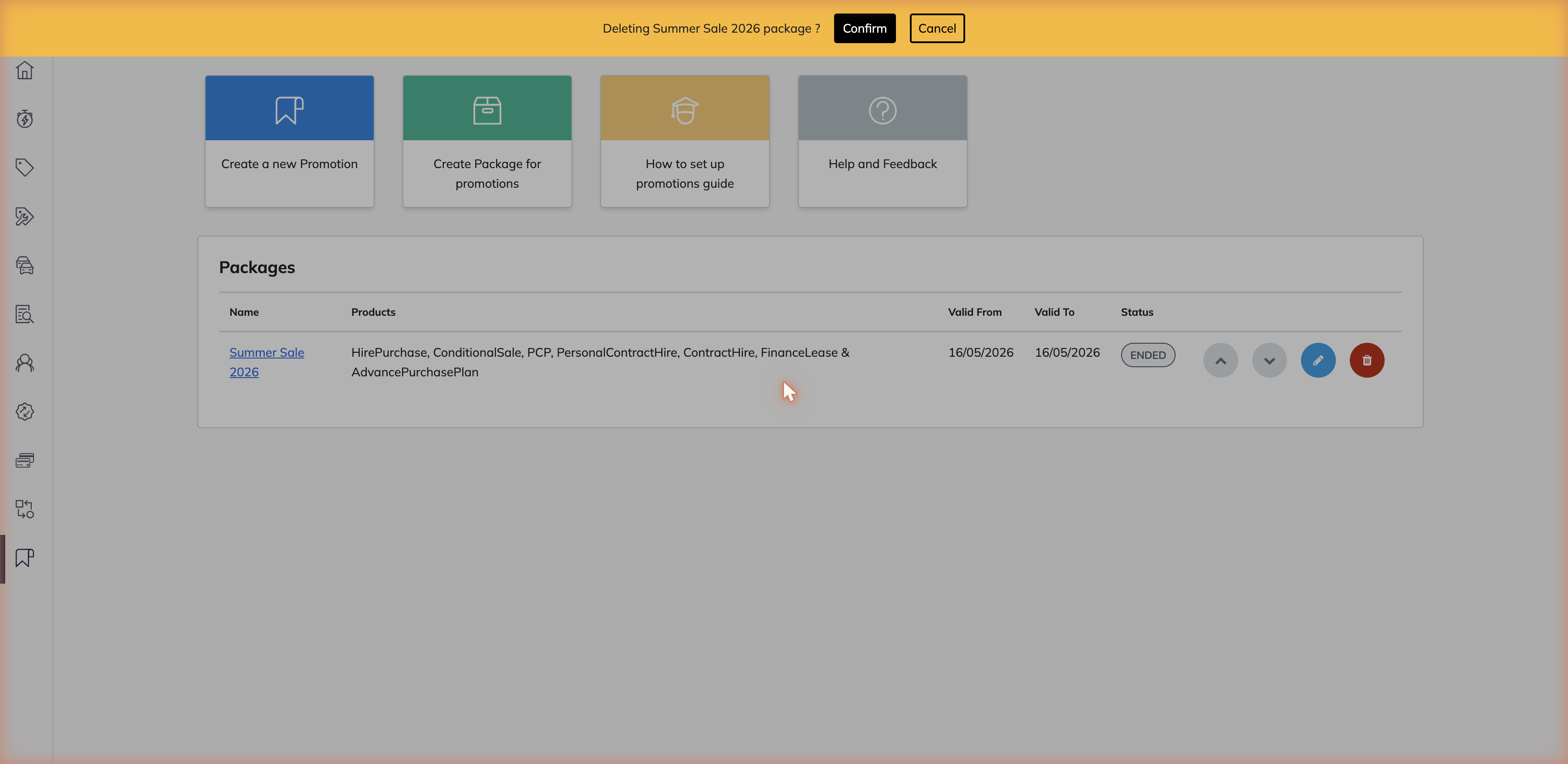This screenshot has height=764, width=1568.
Task: Click the Deleting Summer Sale 2026 message
Action: tap(711, 29)
